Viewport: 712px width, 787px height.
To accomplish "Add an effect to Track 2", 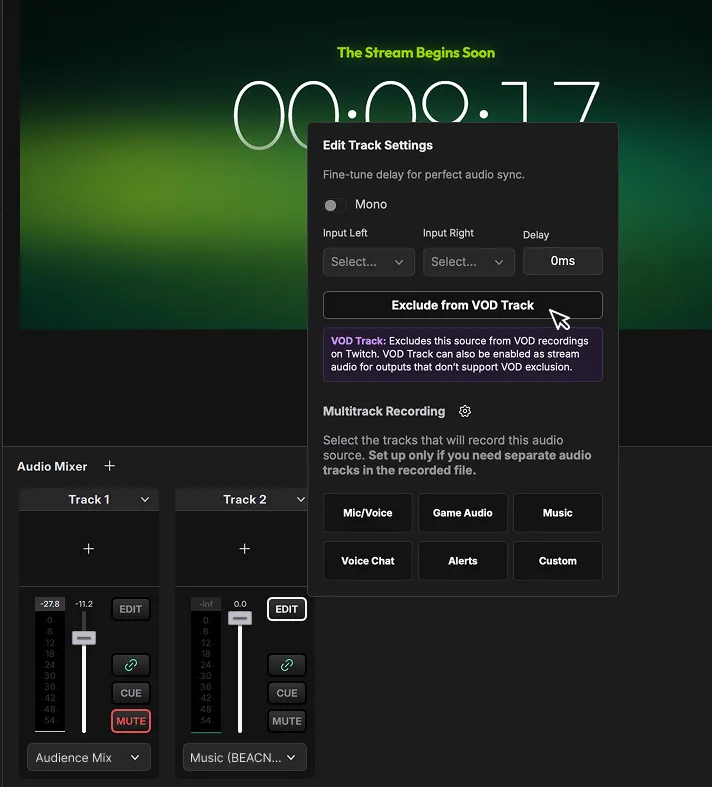I will click(x=244, y=549).
